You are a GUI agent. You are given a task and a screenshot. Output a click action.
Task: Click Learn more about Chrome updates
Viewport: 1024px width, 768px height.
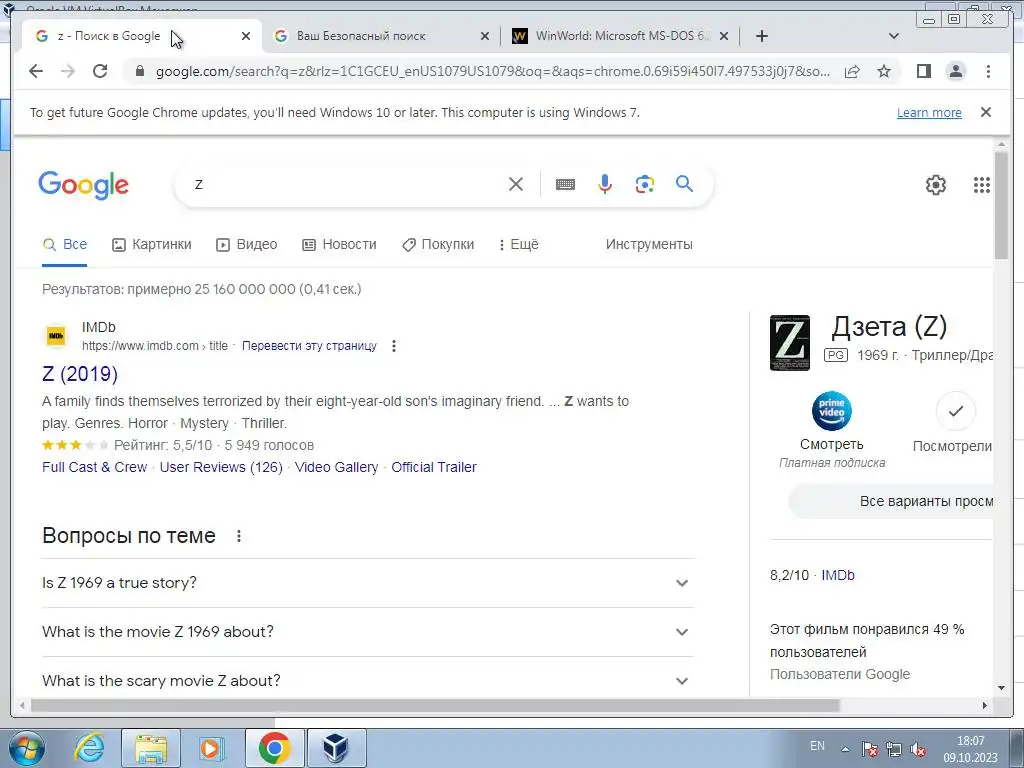pos(929,113)
